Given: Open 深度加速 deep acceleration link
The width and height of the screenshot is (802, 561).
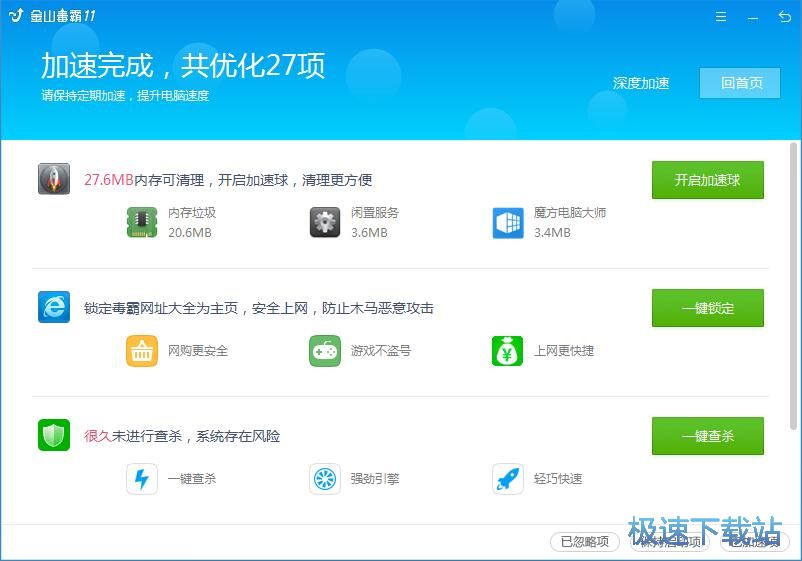Looking at the screenshot, I should (x=641, y=83).
